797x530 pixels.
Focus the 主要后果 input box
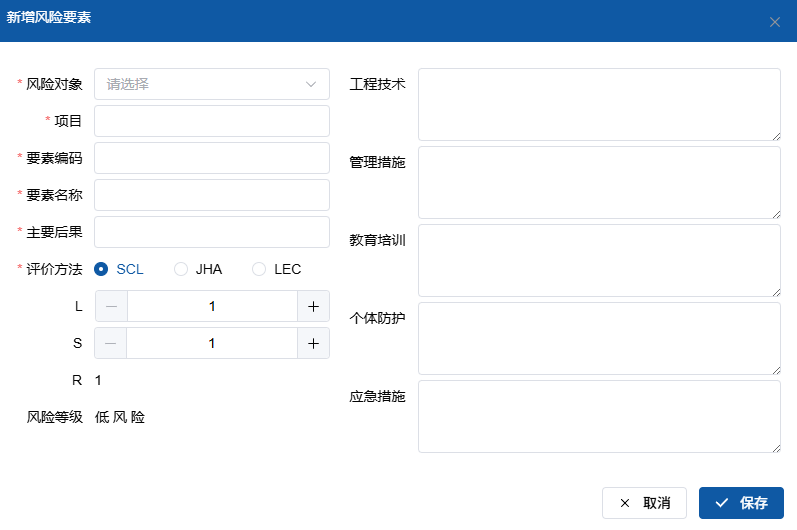(211, 232)
